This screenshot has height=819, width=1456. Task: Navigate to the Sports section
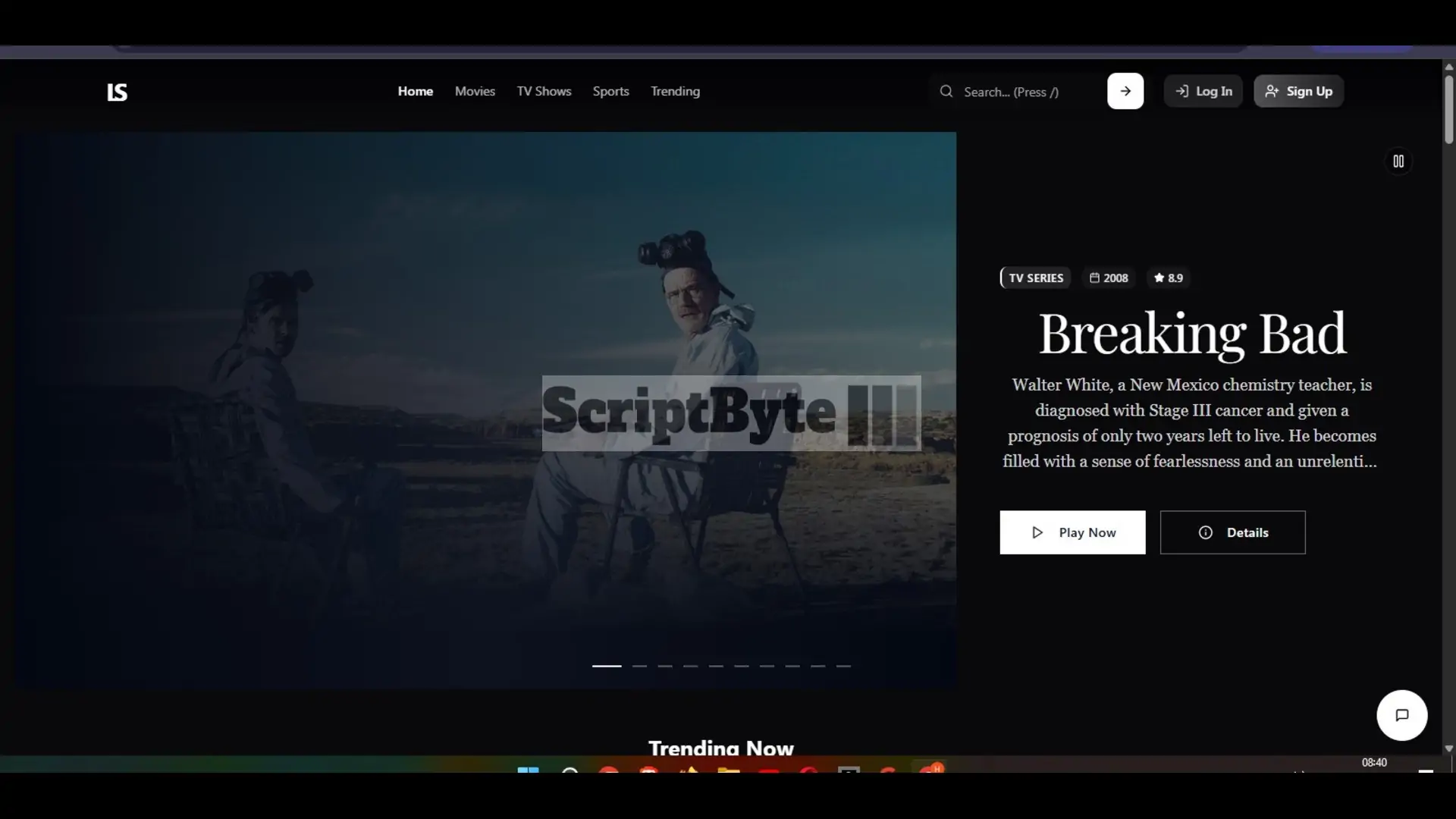610,91
